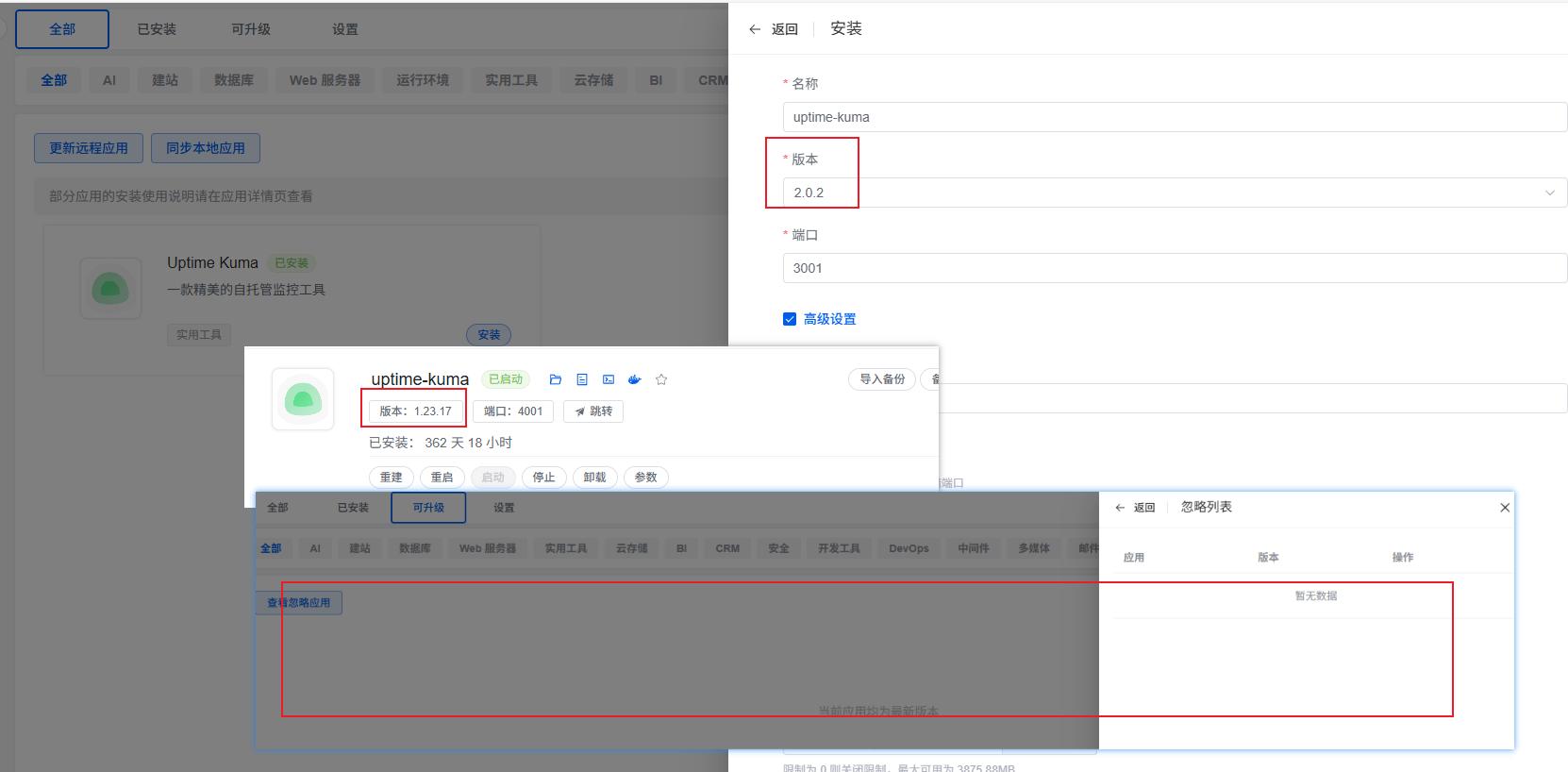Click the 同步本地应用 button
This screenshot has width=1568, height=772.
click(x=206, y=148)
